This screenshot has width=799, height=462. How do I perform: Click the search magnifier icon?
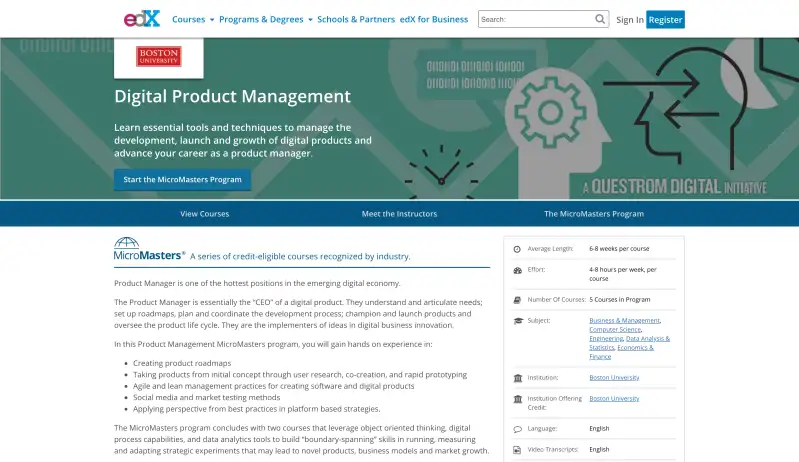600,19
